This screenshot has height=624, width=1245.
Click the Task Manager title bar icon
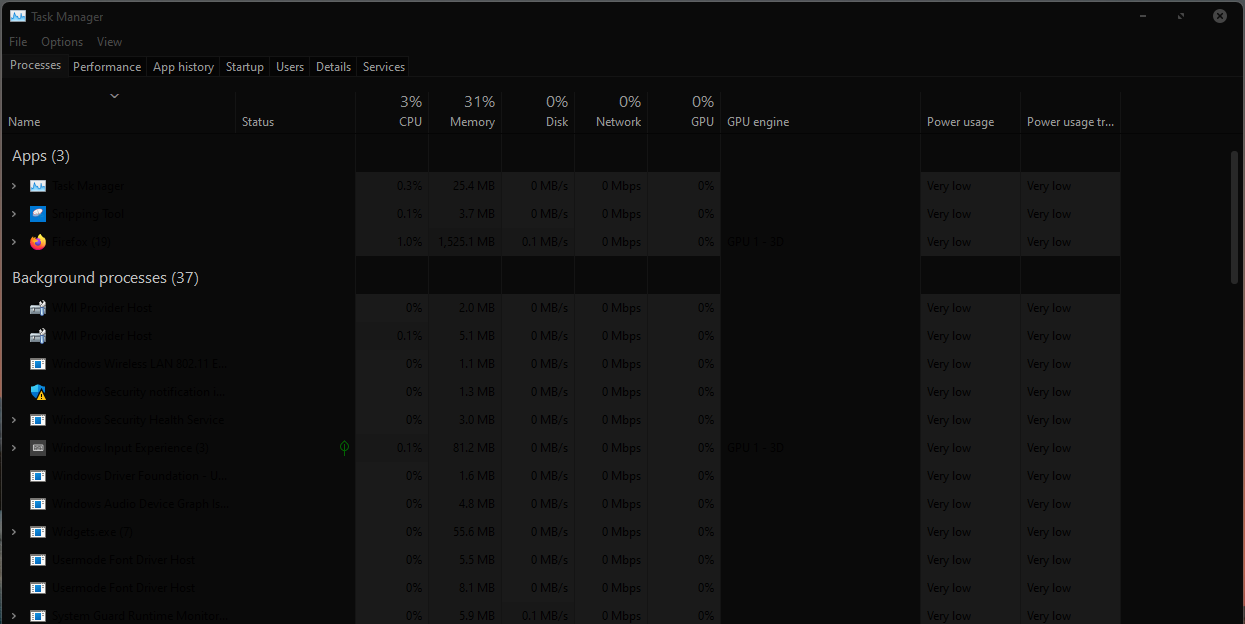[x=16, y=16]
